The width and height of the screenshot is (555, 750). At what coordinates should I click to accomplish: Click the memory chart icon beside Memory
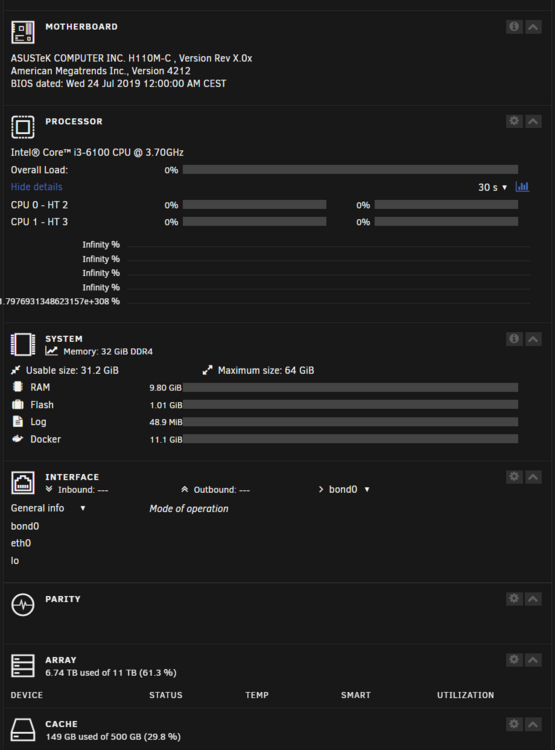click(x=51, y=351)
